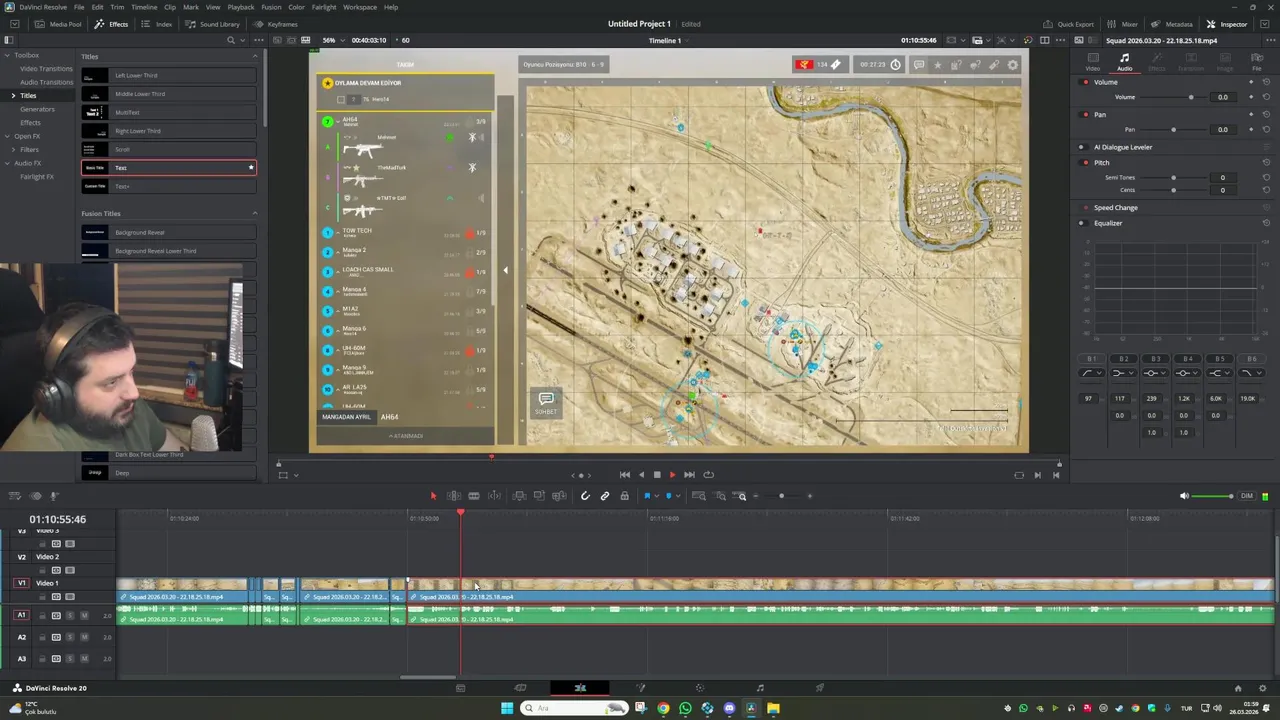This screenshot has width=1280, height=720.
Task: Toggle Position Lock padlock icon
Action: [624, 496]
